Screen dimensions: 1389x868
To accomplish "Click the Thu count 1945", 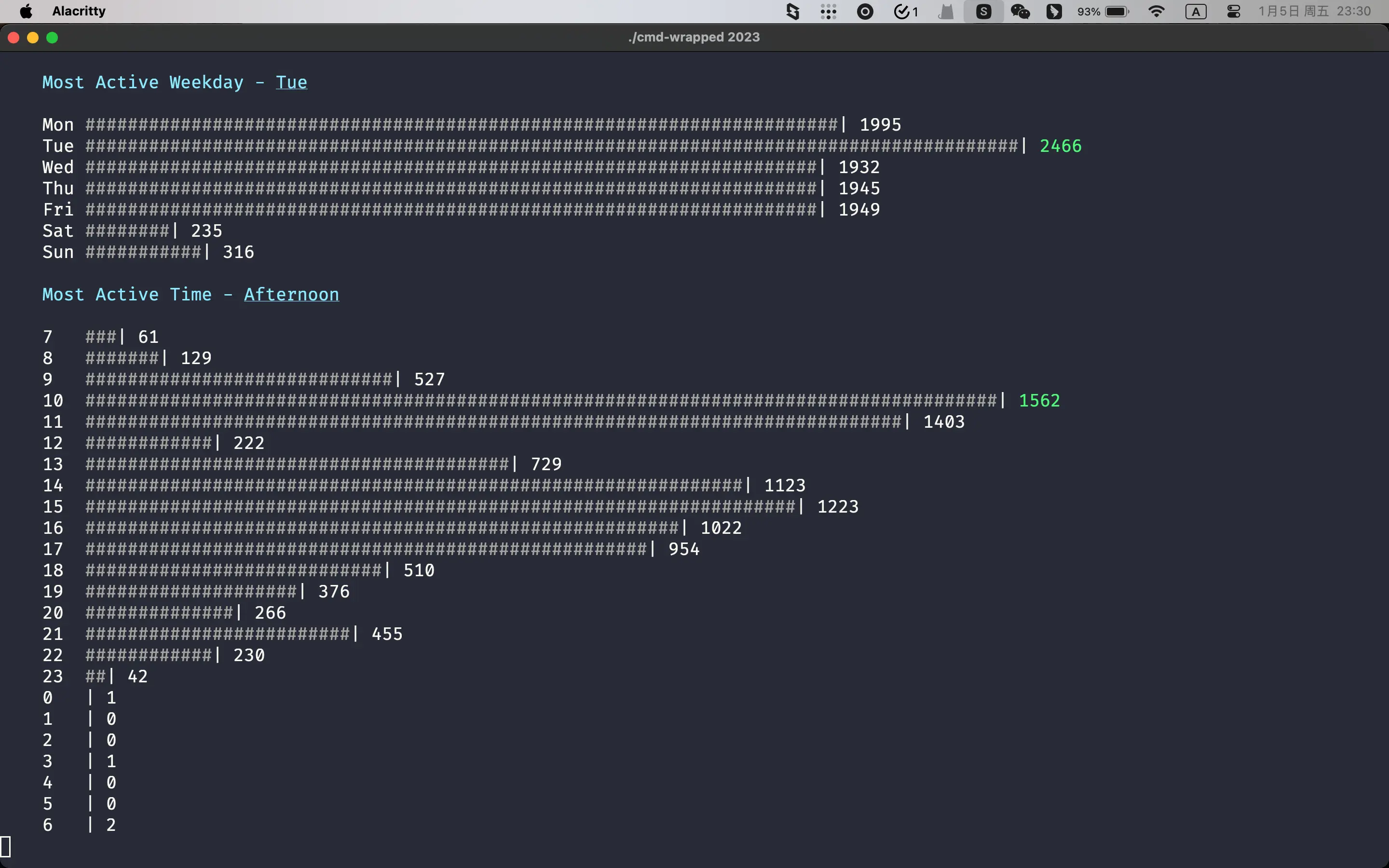I will point(859,188).
